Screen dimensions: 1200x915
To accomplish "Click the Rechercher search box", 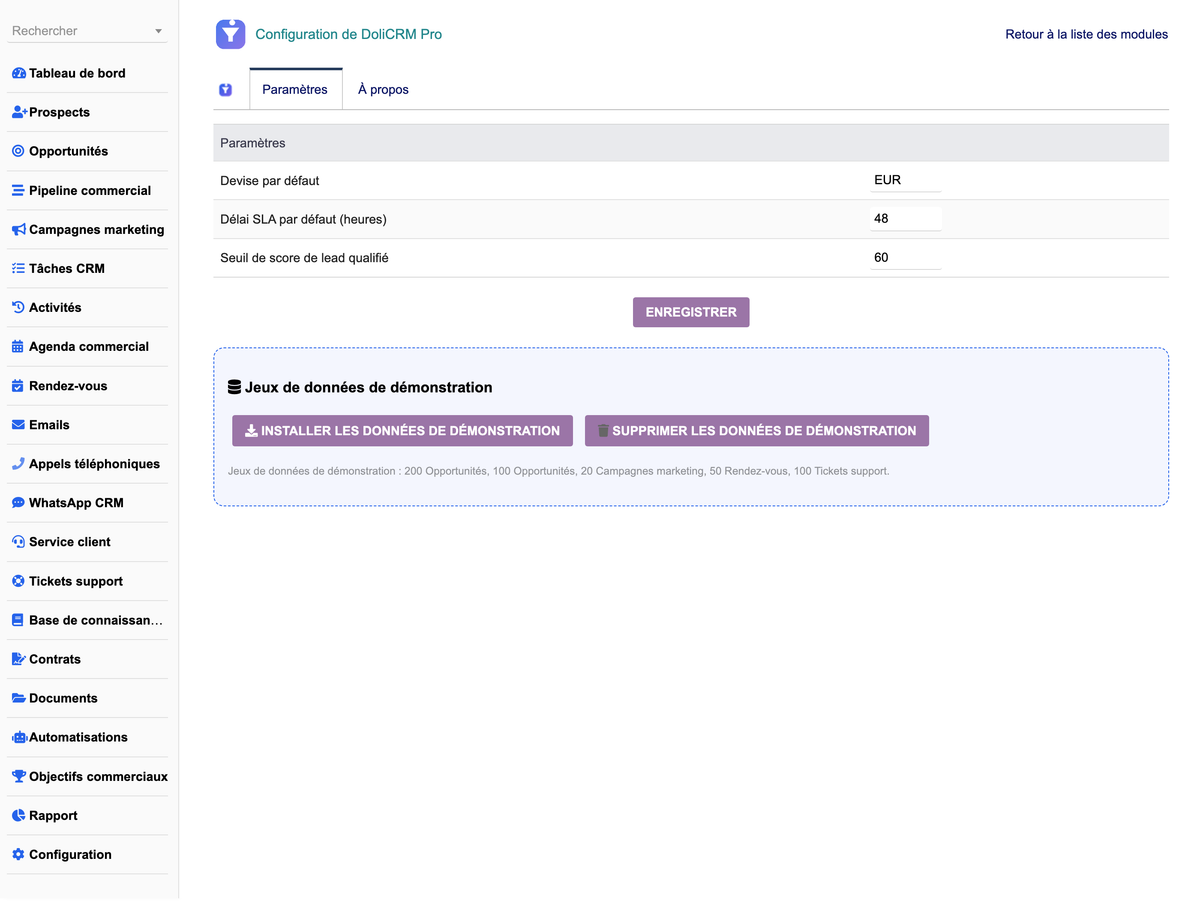I will [87, 31].
